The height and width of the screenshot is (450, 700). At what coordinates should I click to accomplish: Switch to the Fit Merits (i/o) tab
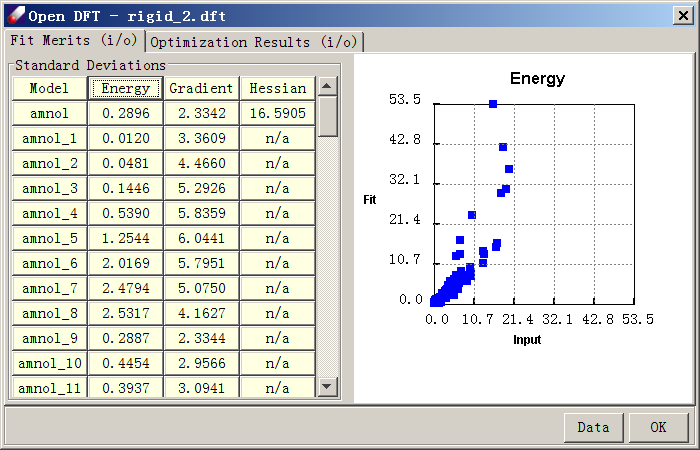coord(74,41)
